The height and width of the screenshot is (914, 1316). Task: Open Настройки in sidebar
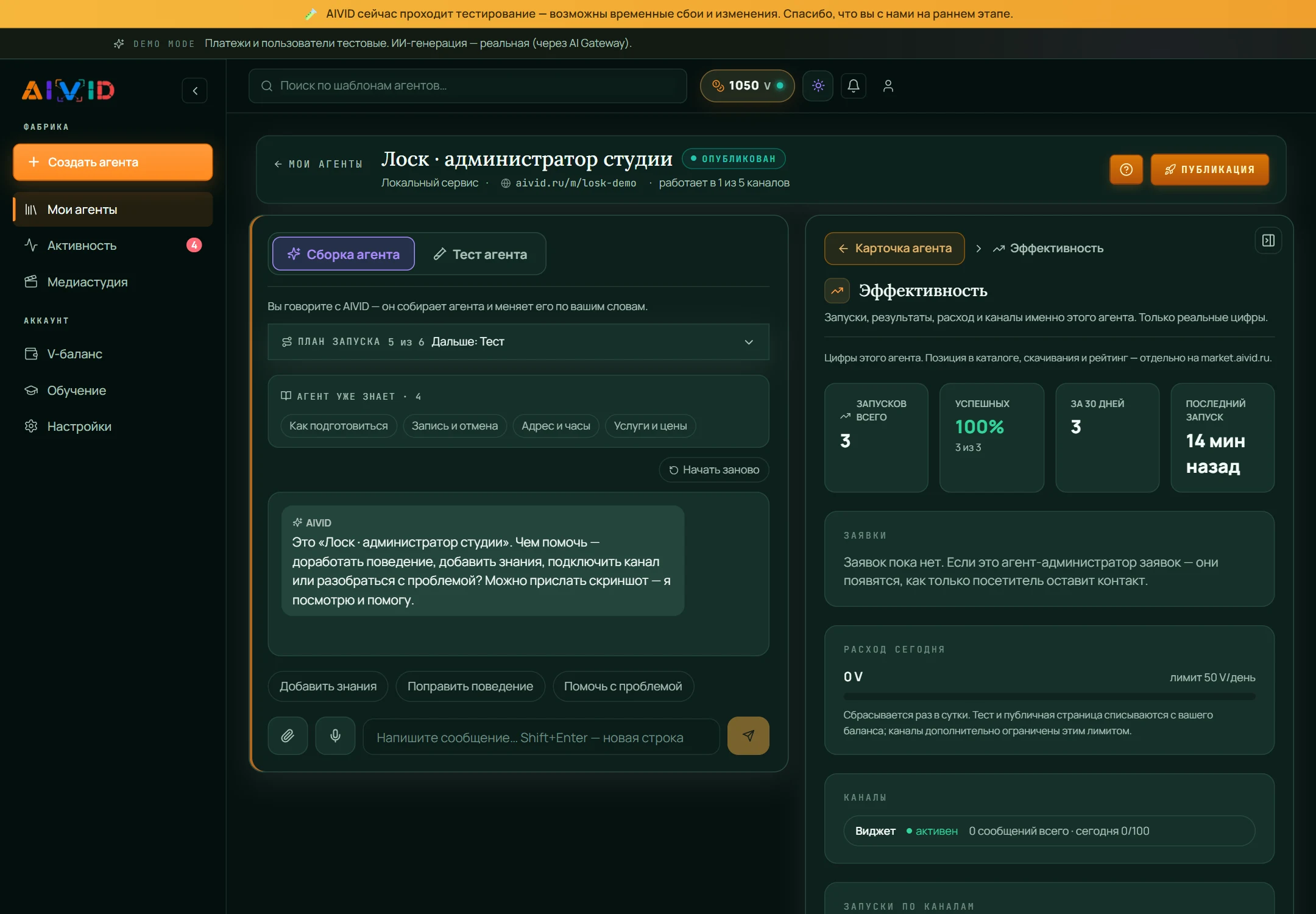[x=113, y=427]
